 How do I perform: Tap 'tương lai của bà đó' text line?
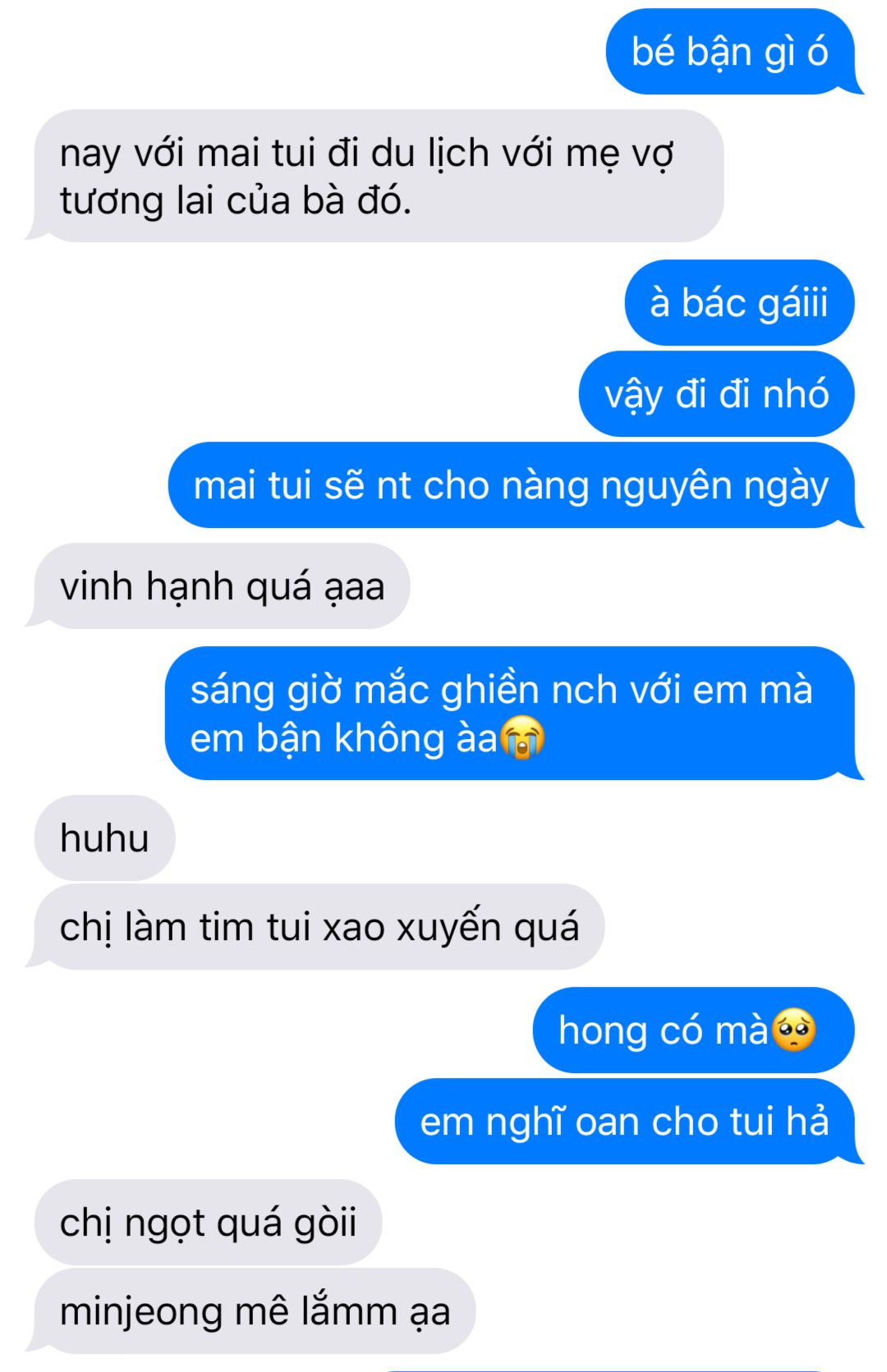(236, 200)
